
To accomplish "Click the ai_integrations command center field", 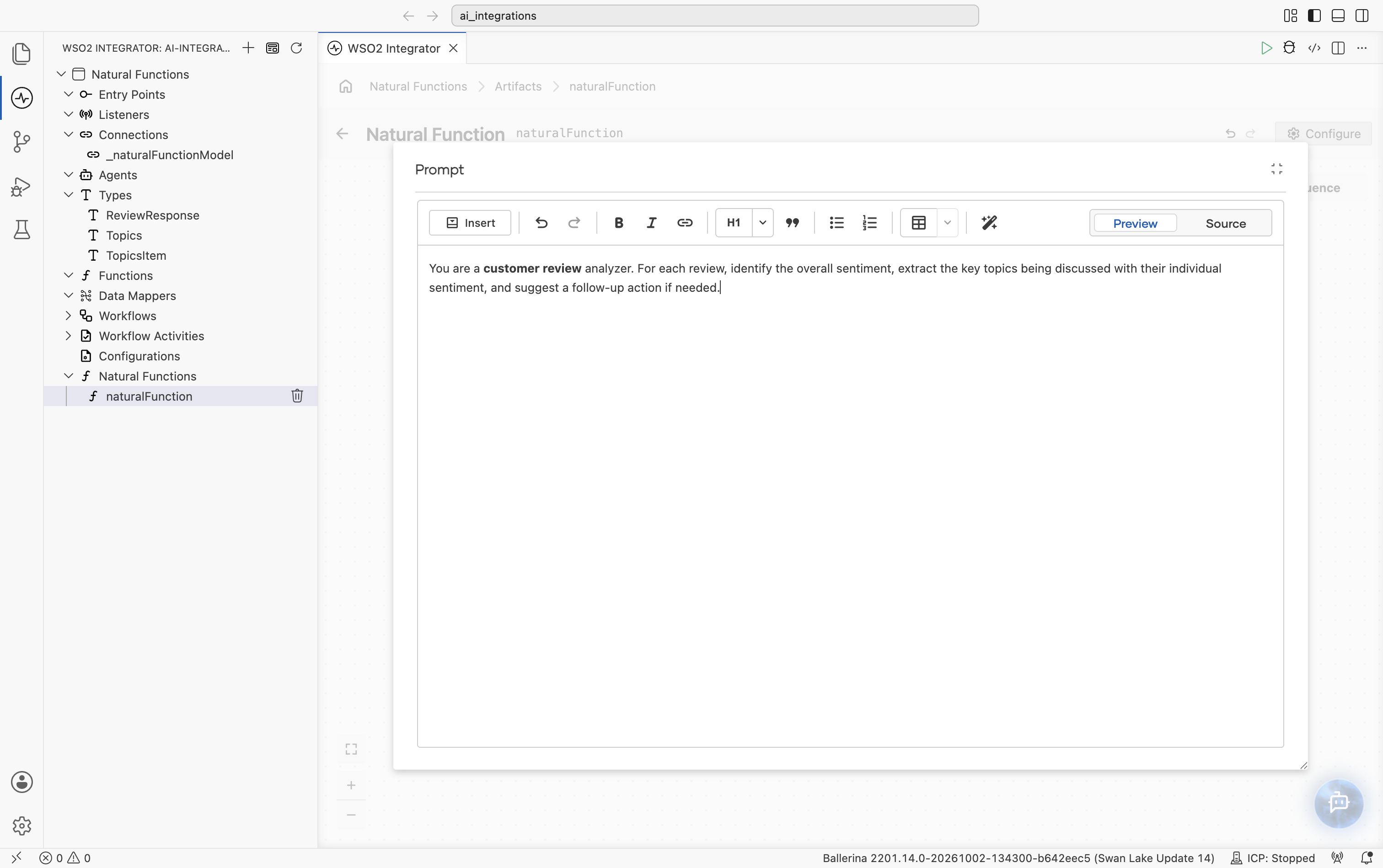I will [x=715, y=16].
